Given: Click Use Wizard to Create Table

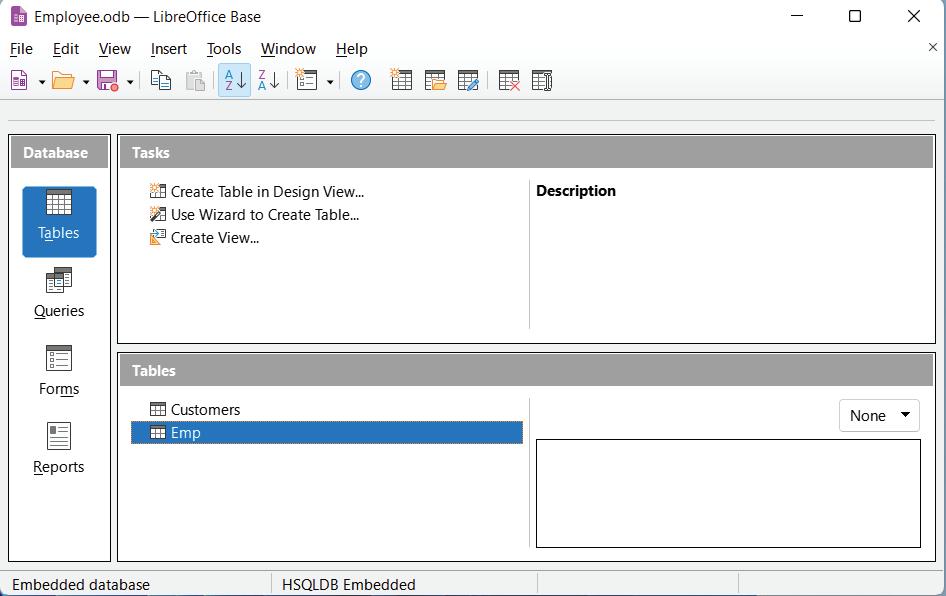Looking at the screenshot, I should [x=255, y=215].
